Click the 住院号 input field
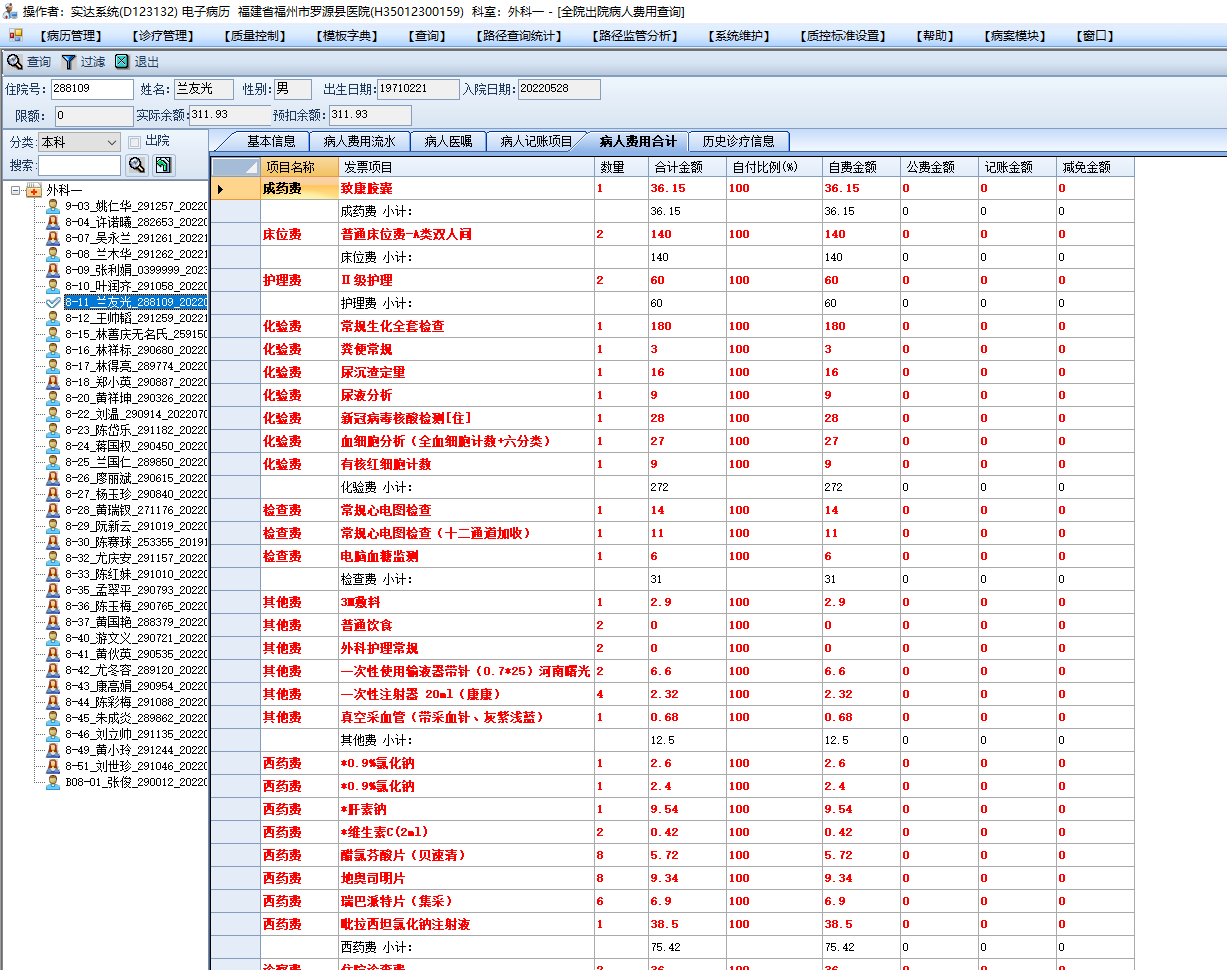This screenshot has width=1227, height=970. click(x=92, y=89)
